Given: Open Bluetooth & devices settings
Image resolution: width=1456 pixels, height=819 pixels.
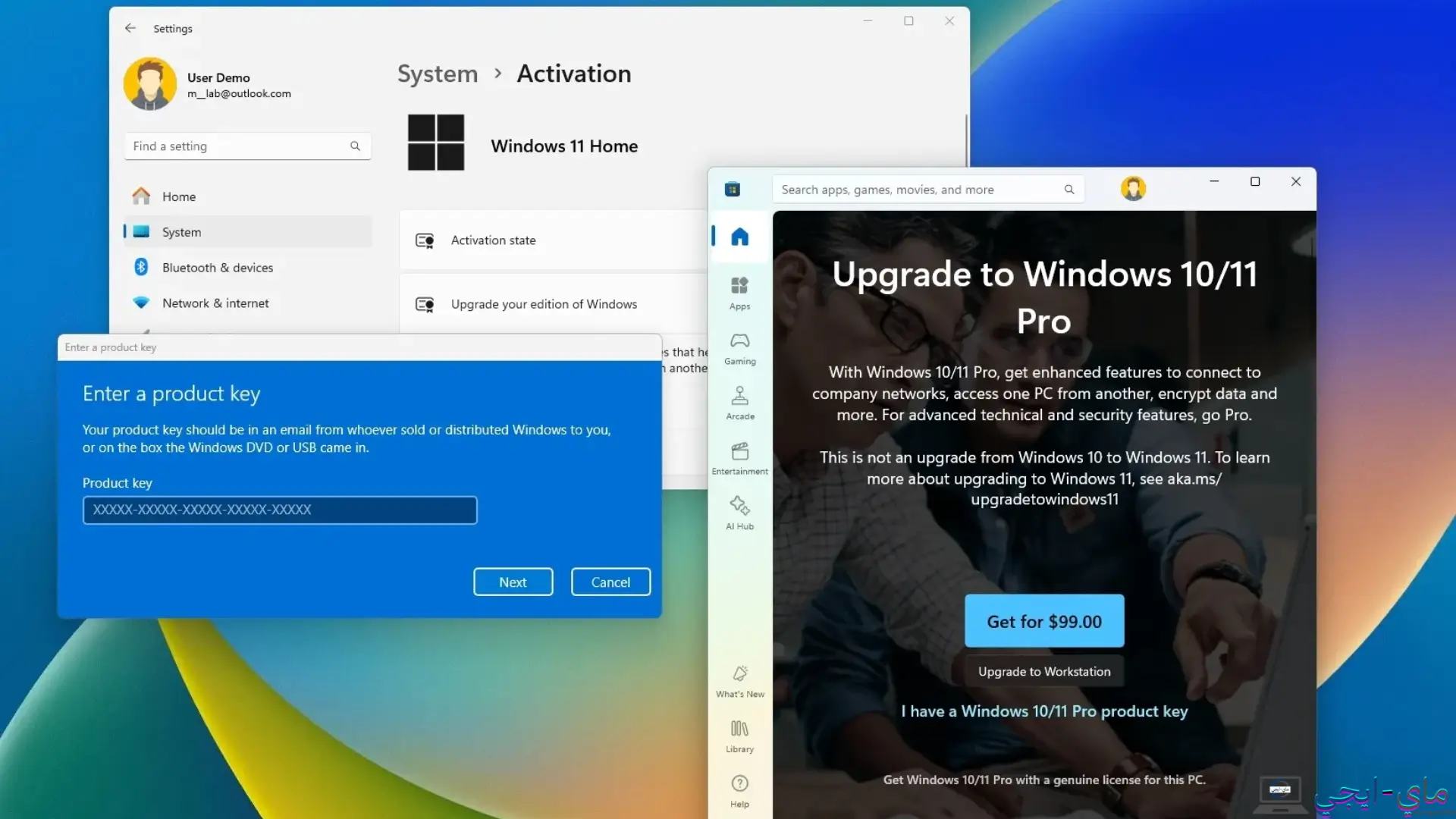Looking at the screenshot, I should click(248, 268).
